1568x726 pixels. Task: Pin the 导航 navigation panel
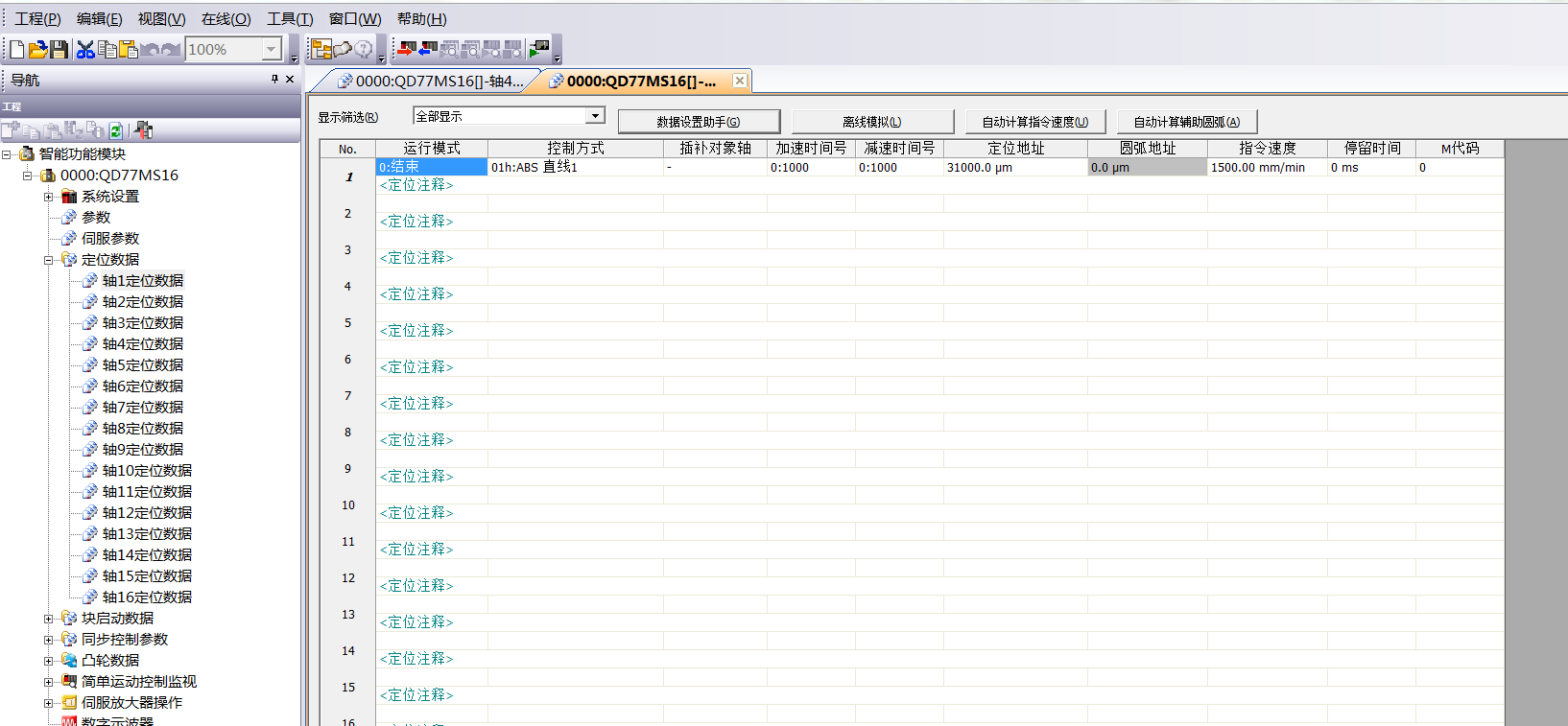(x=274, y=80)
